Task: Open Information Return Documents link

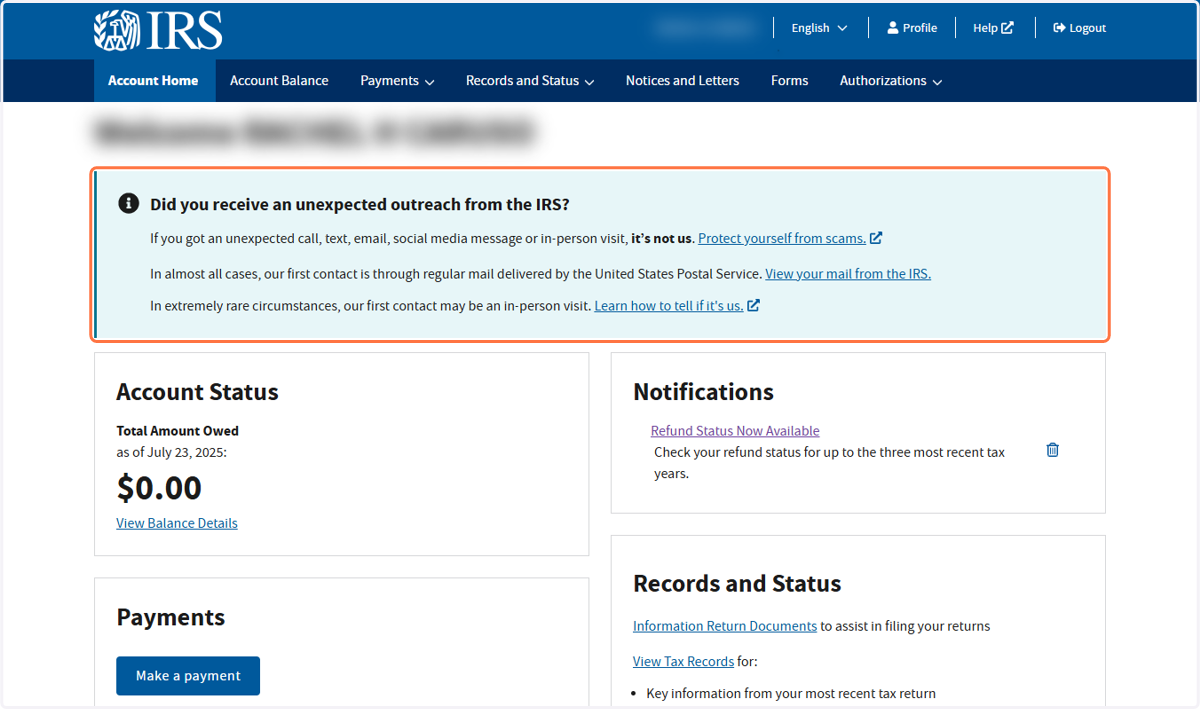Action: coord(725,626)
